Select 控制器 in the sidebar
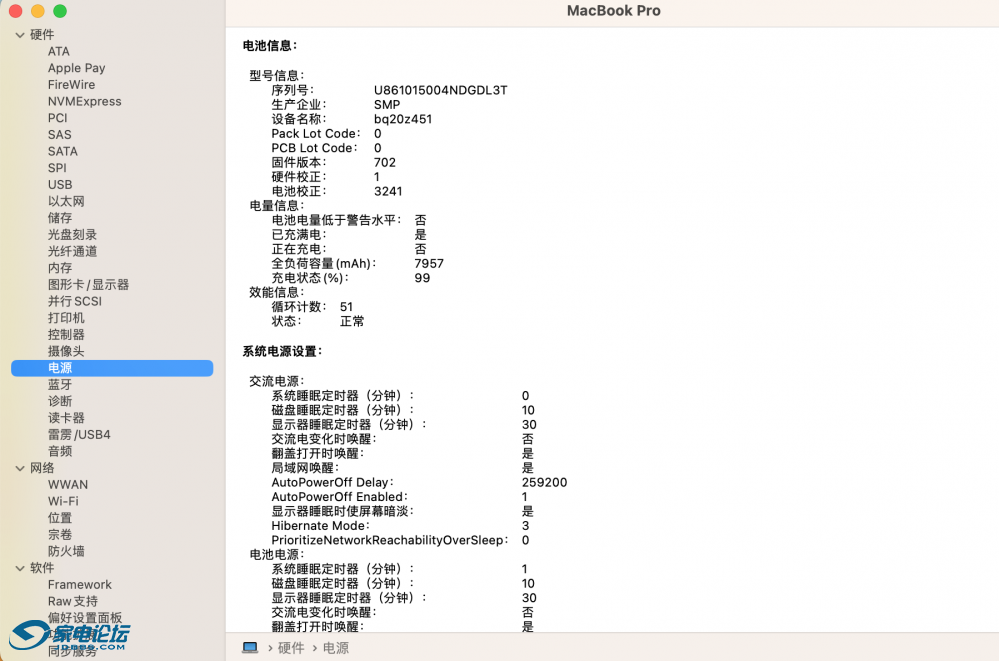This screenshot has height=661, width=999. click(x=66, y=335)
